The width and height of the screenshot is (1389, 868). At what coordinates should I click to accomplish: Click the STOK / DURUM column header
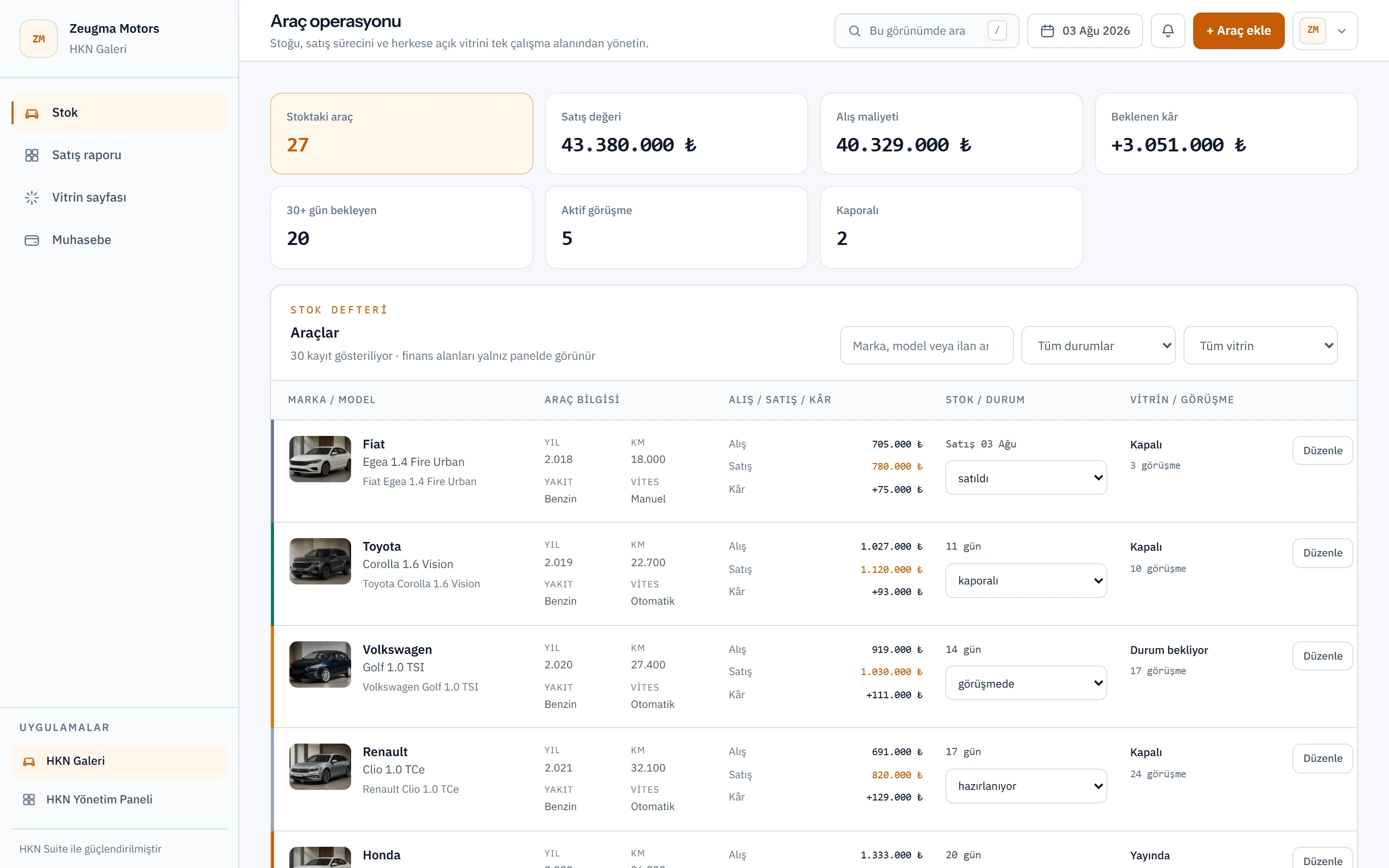point(985,400)
